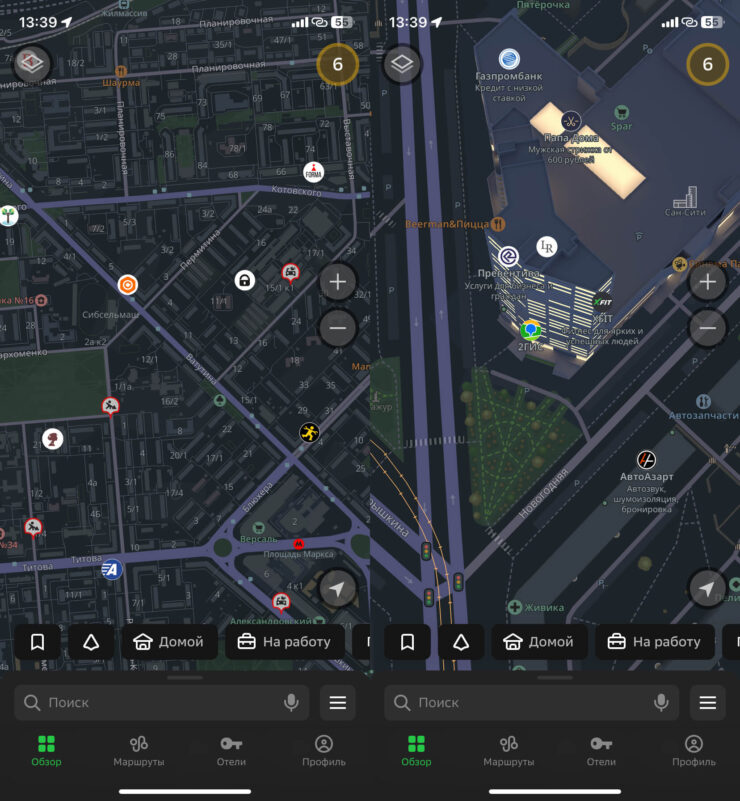
Task: Toggle map layers button on the left screen
Action: point(32,64)
